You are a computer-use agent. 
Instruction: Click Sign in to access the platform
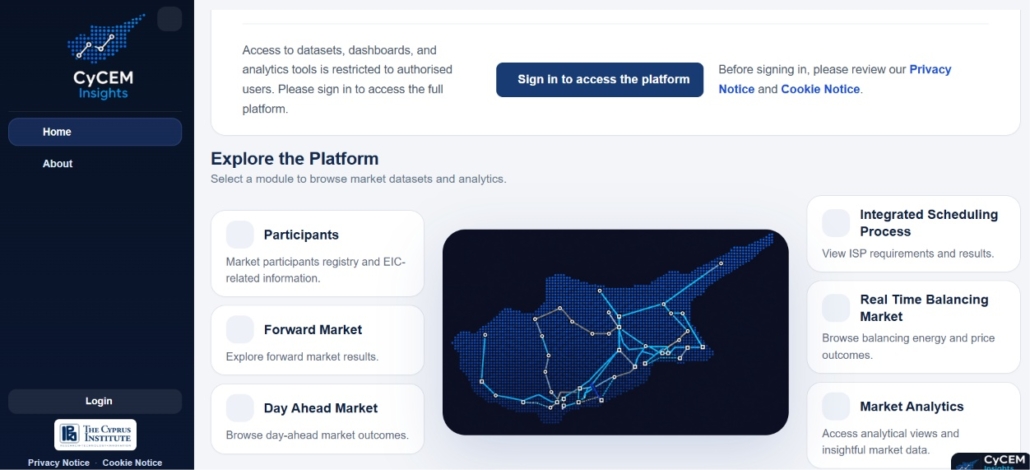click(600, 80)
